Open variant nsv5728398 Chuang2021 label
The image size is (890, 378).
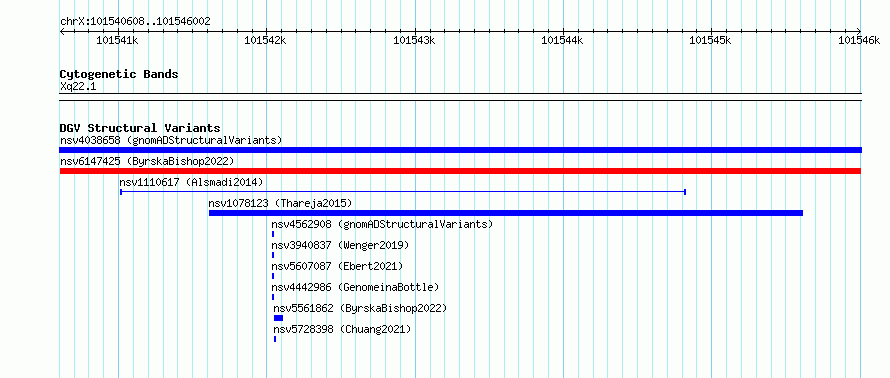(342, 329)
